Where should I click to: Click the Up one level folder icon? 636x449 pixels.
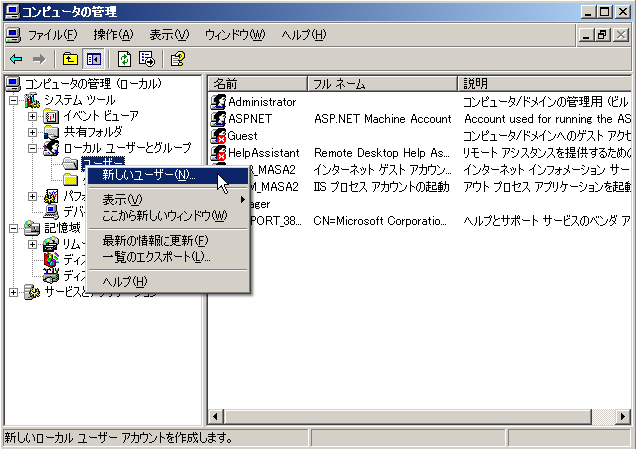point(70,59)
